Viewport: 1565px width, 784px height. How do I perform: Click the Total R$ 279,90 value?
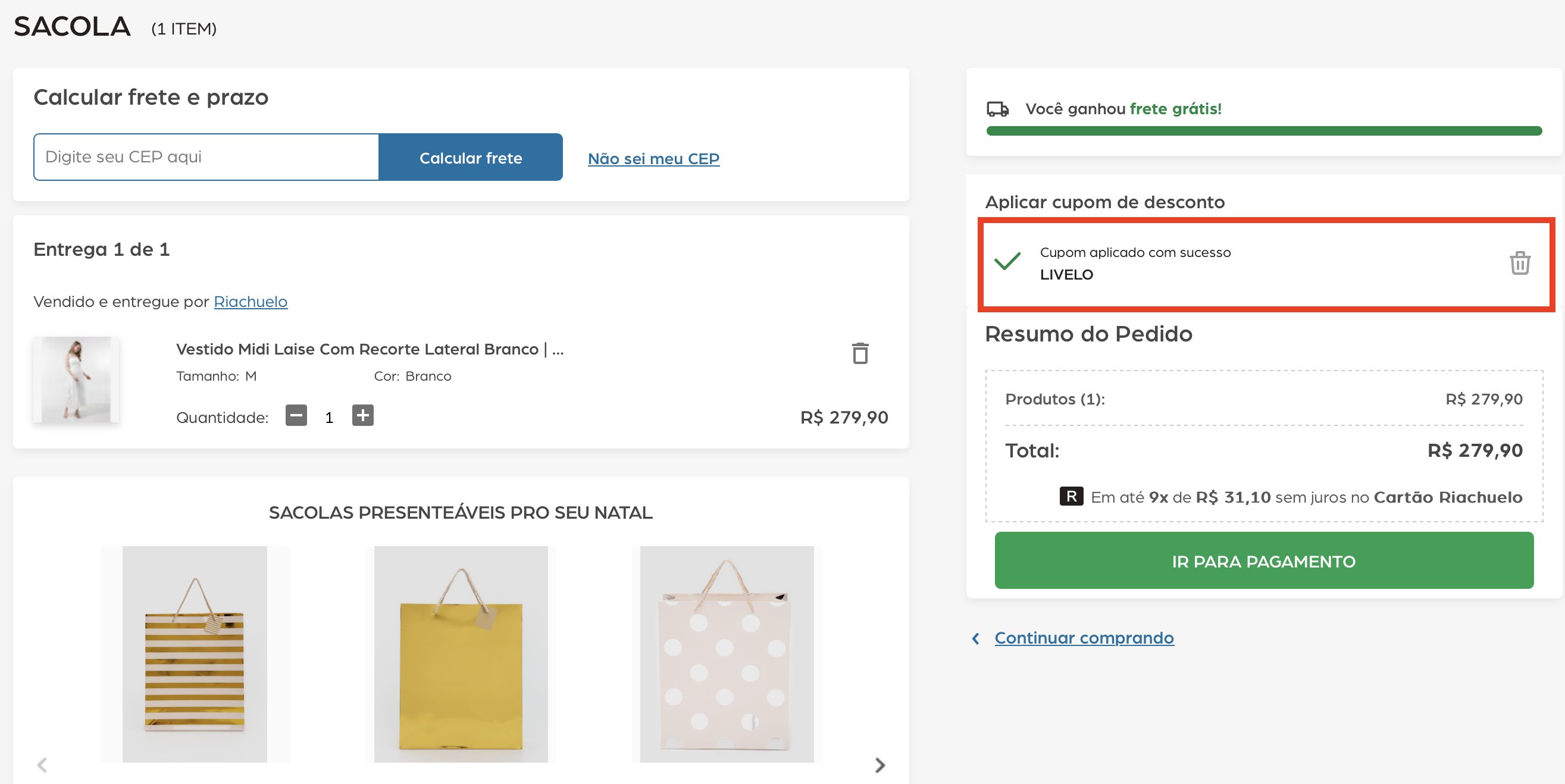point(1475,450)
